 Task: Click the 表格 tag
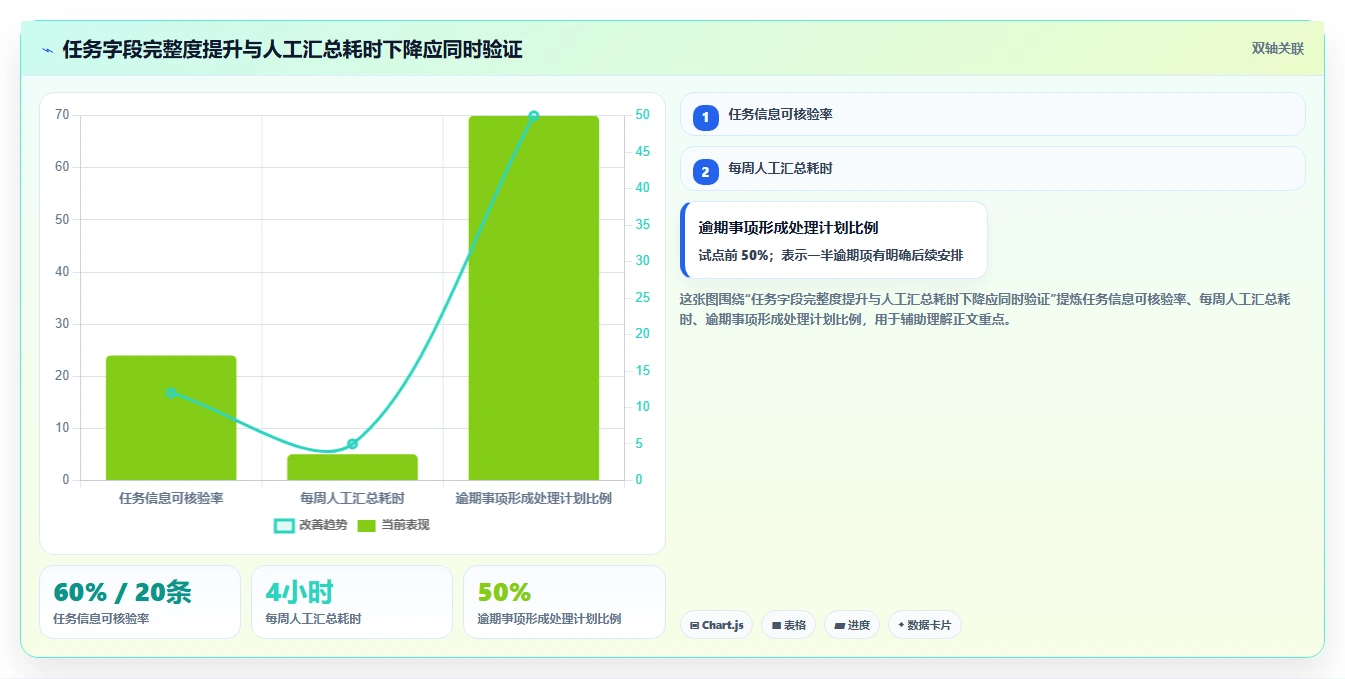click(788, 625)
